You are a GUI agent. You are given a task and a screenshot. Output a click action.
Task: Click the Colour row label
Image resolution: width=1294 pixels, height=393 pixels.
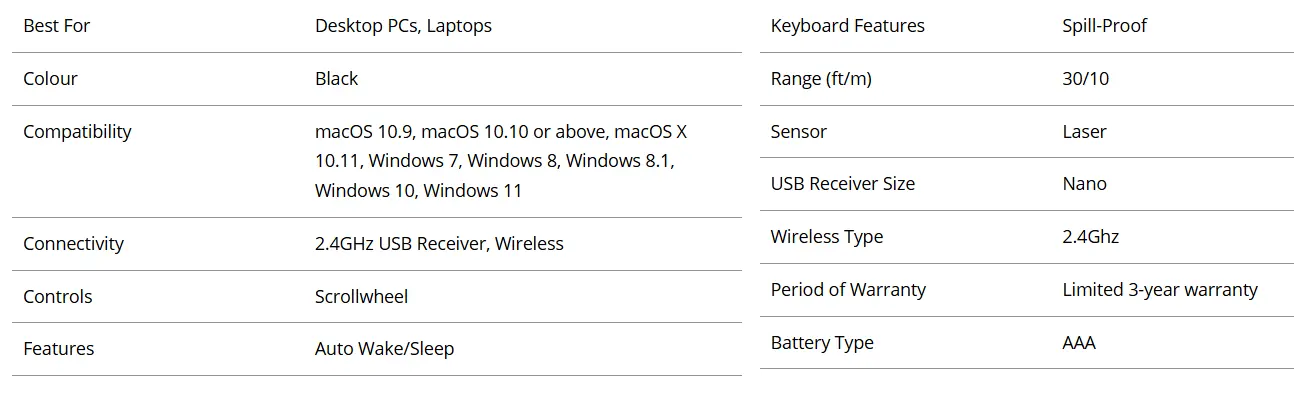50,79
